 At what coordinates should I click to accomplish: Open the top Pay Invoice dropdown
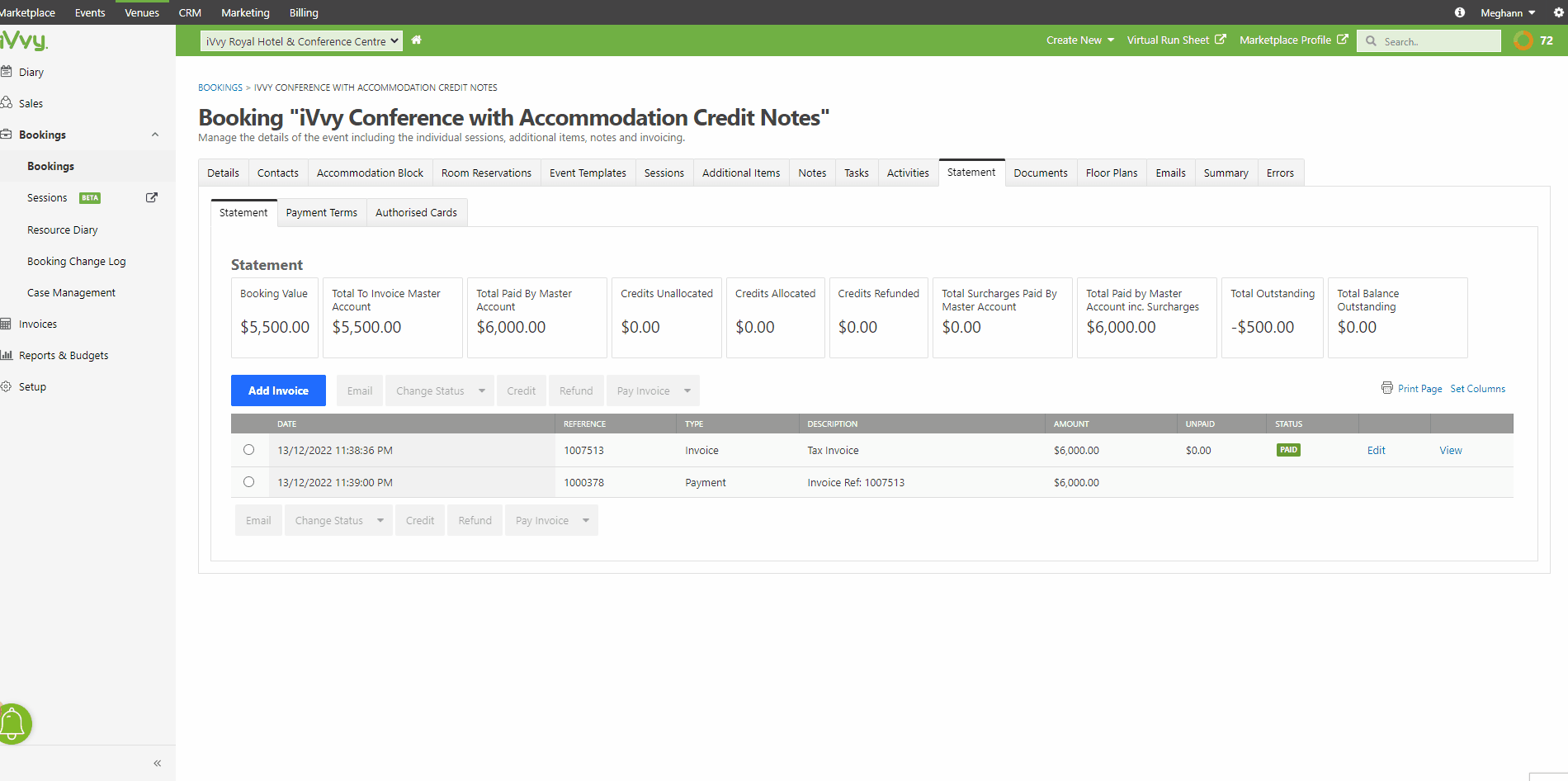(653, 390)
